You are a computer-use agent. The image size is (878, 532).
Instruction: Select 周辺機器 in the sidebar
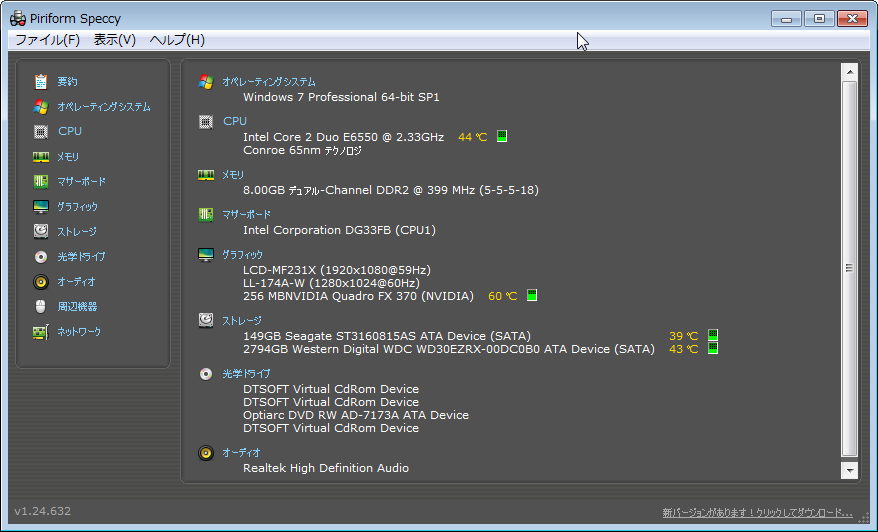(77, 306)
